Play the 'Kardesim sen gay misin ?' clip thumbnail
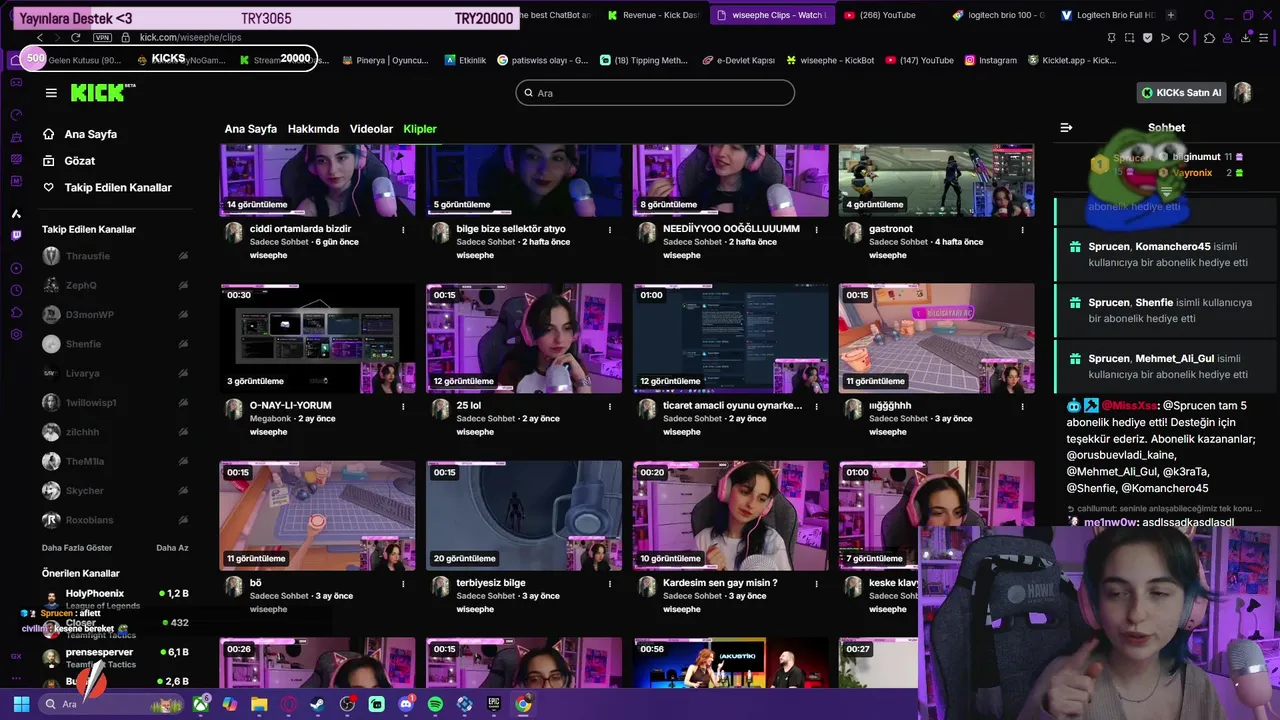Screen dimensions: 1280x720 point(731,516)
